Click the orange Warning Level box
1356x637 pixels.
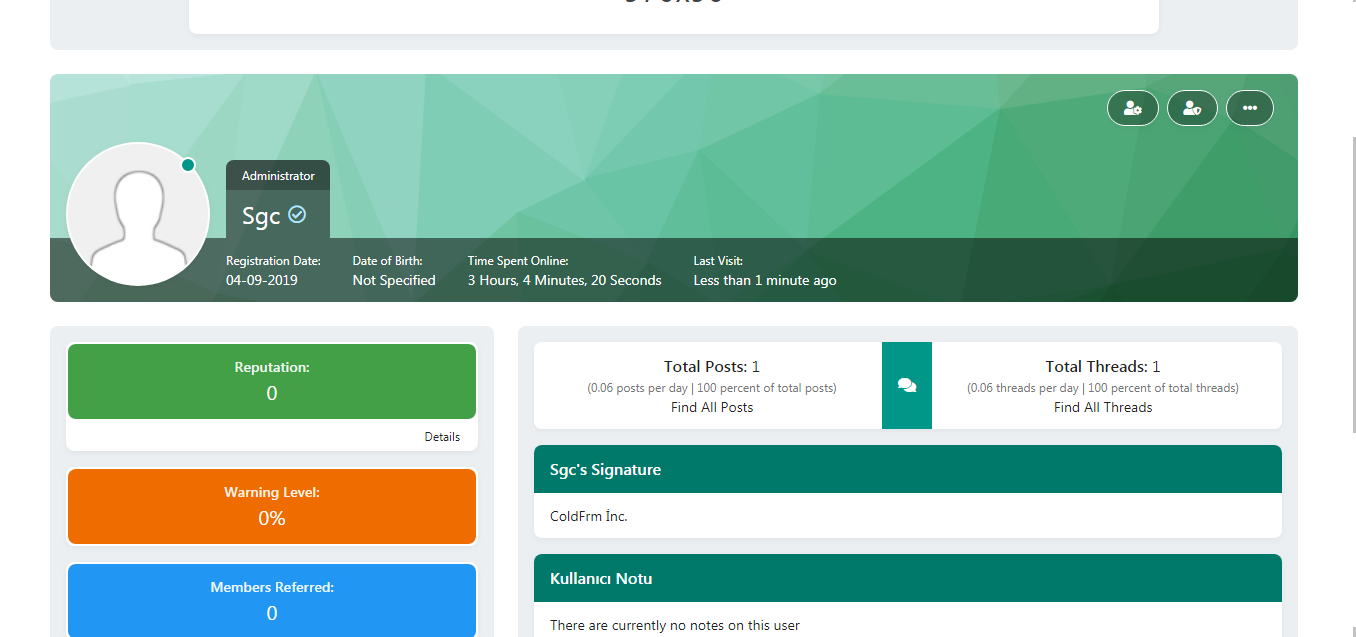(x=272, y=506)
